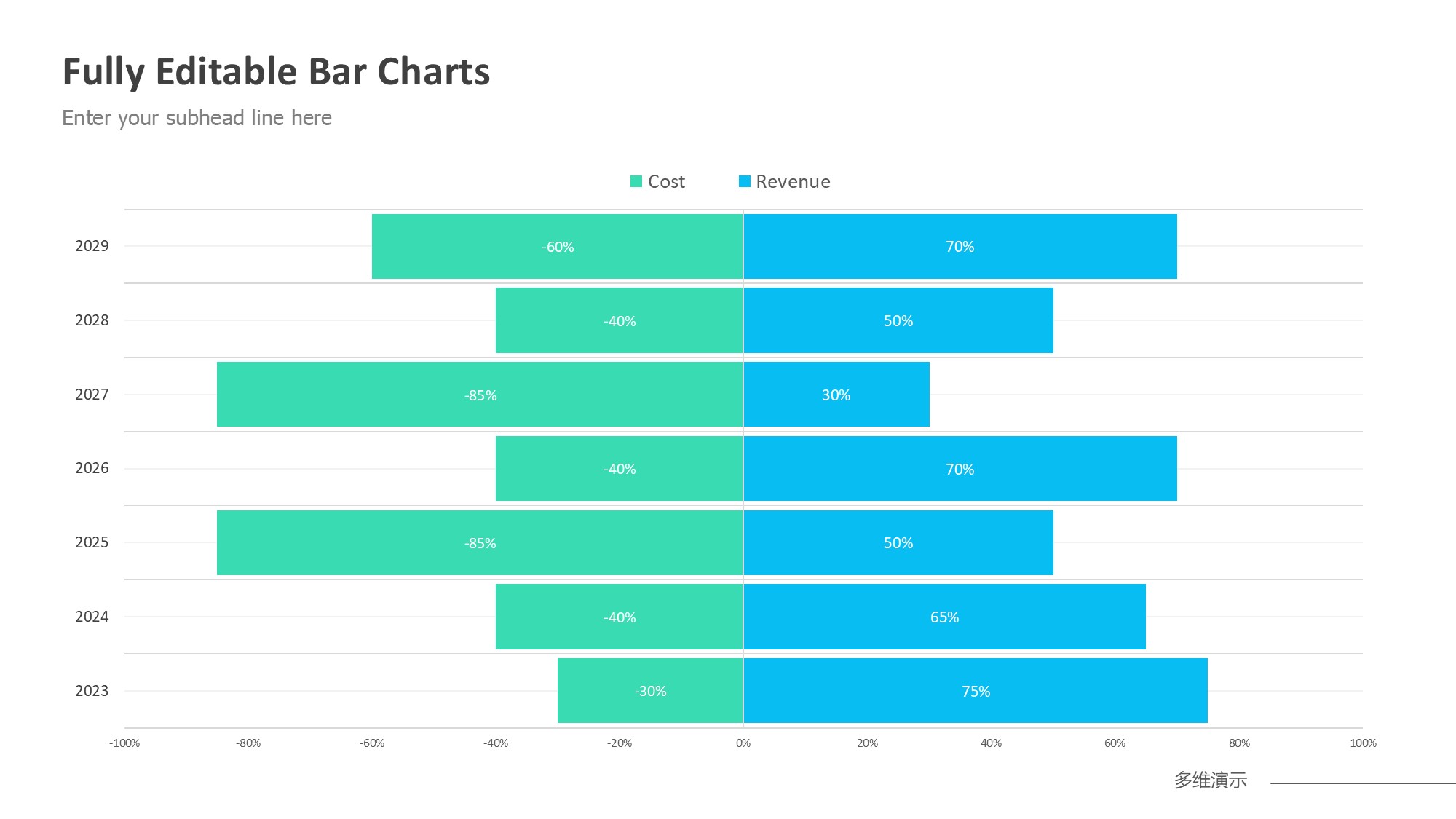This screenshot has width=1456, height=819.
Task: Click the 2025 year axis label
Action: [x=92, y=542]
